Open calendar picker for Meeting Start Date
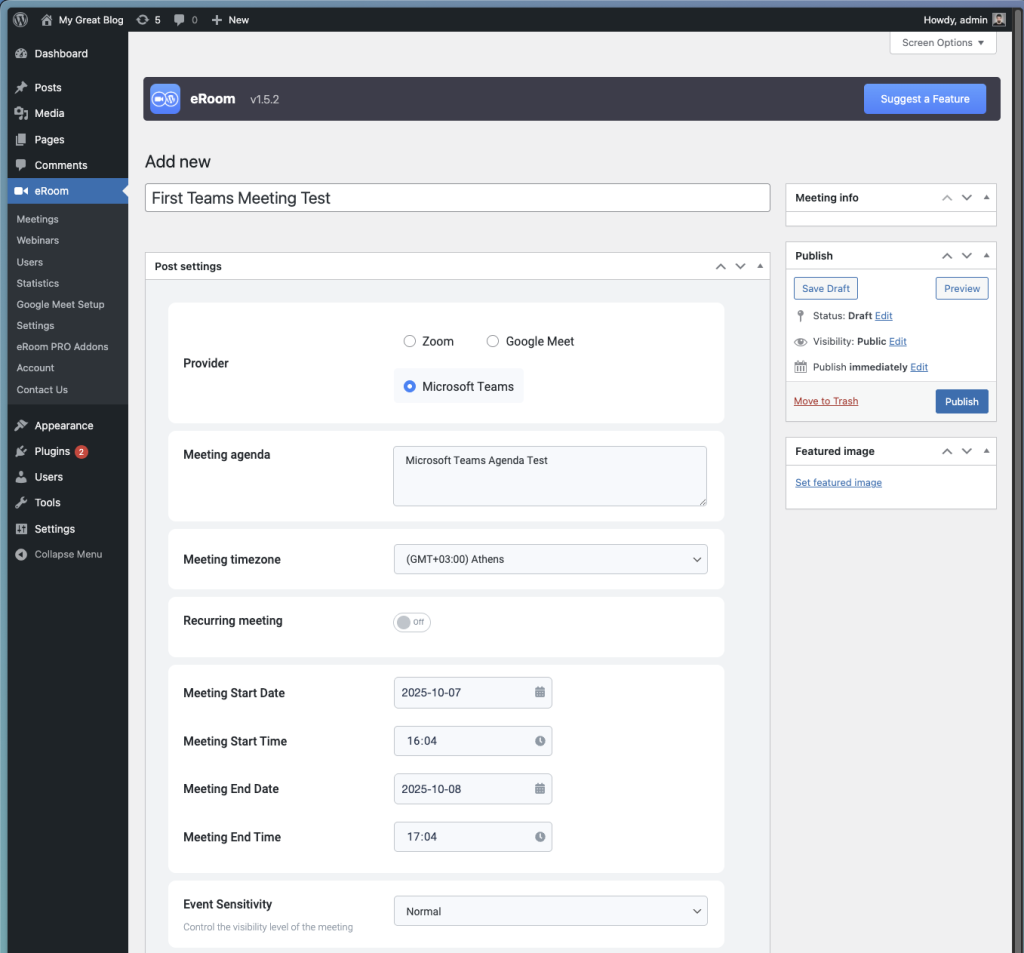Viewport: 1024px width, 953px height. click(x=540, y=692)
